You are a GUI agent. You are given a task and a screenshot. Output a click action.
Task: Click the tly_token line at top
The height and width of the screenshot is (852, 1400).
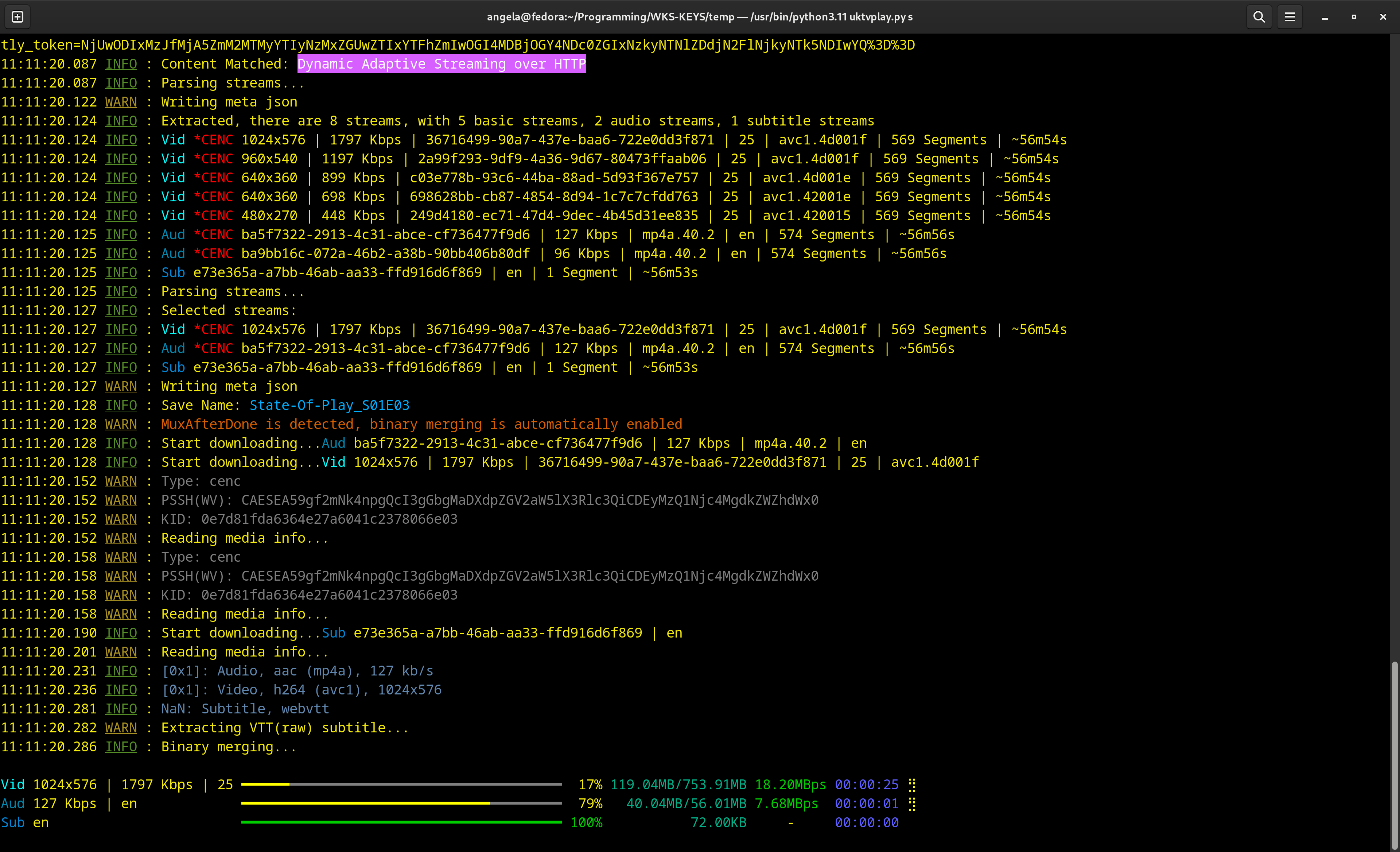coord(458,45)
